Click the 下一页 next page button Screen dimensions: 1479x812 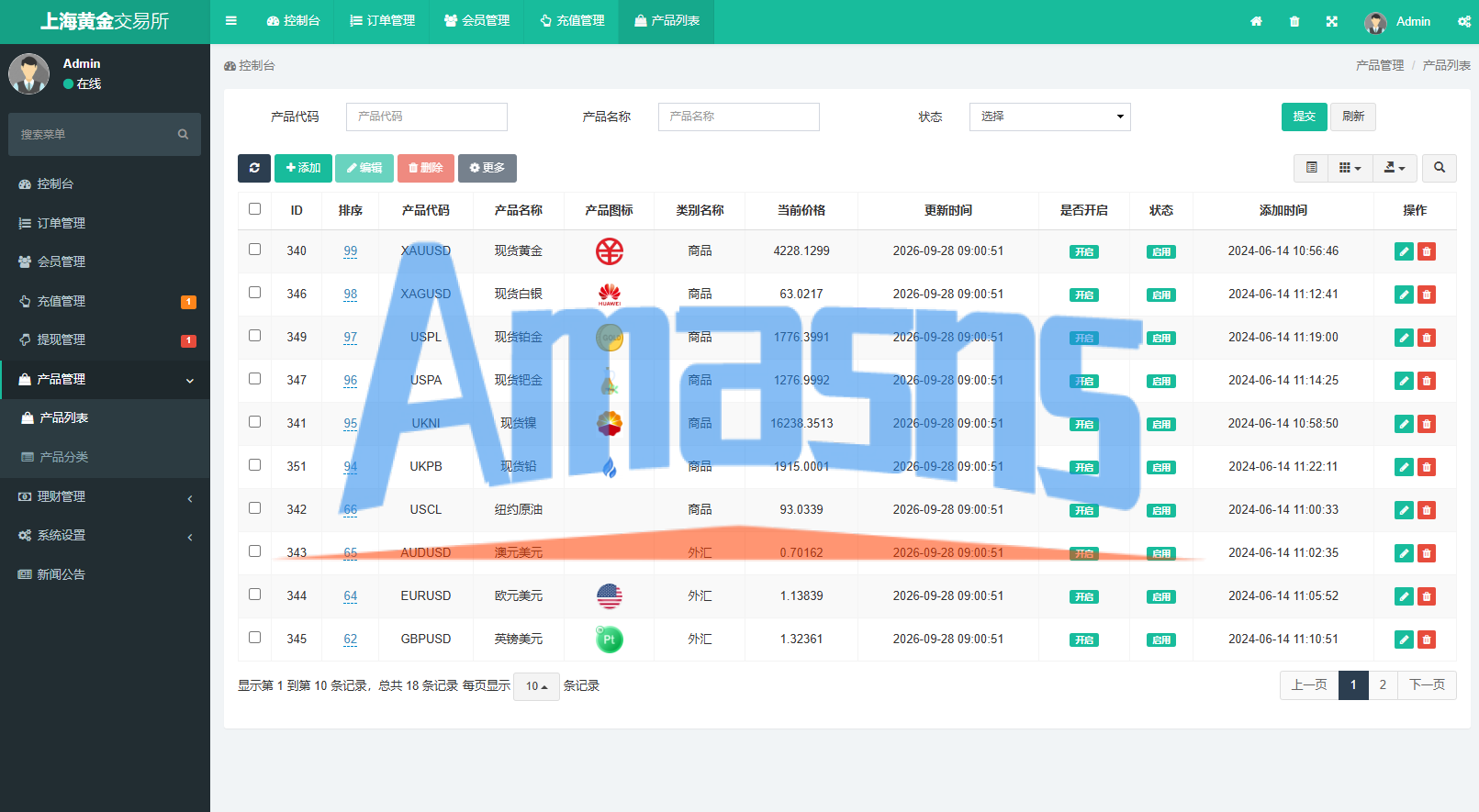point(1427,685)
